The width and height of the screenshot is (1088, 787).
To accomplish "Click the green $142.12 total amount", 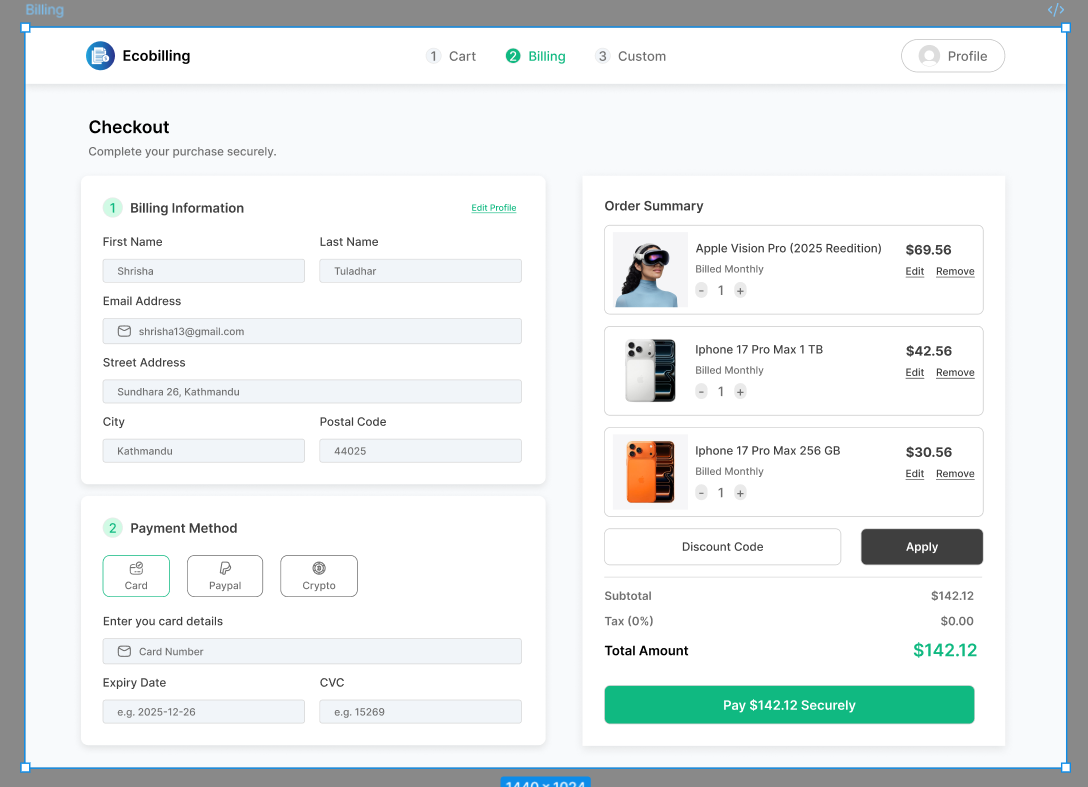I will pyautogui.click(x=944, y=650).
